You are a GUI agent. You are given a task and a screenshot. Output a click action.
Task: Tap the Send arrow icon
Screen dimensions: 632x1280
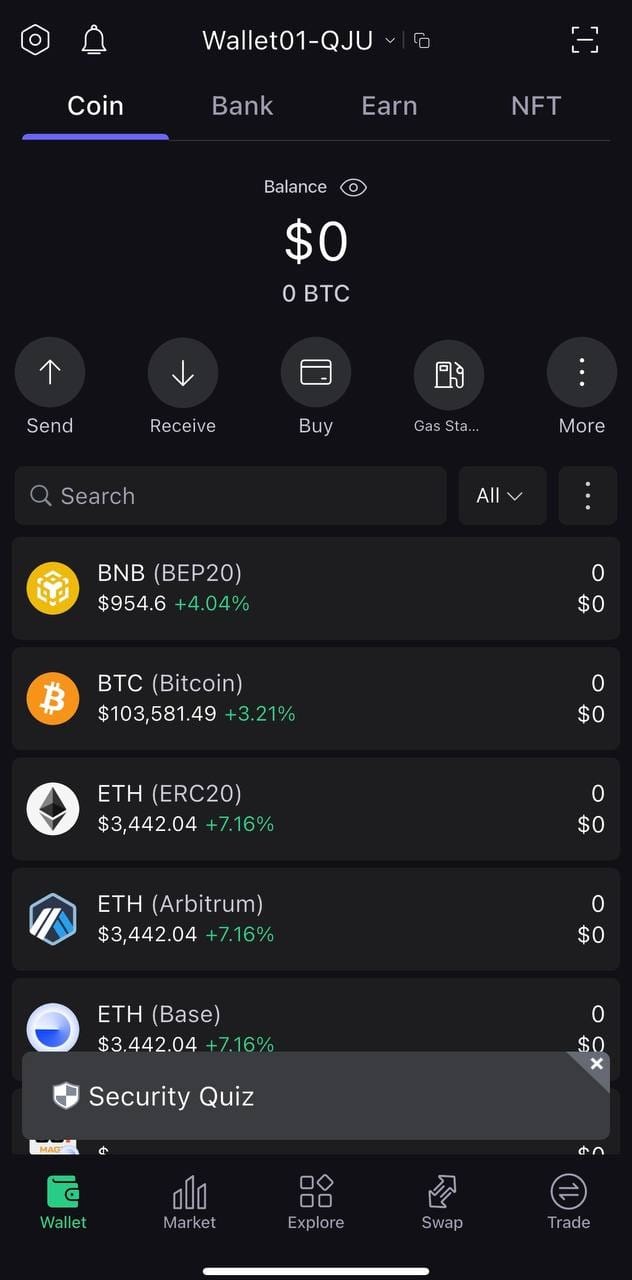tap(50, 373)
